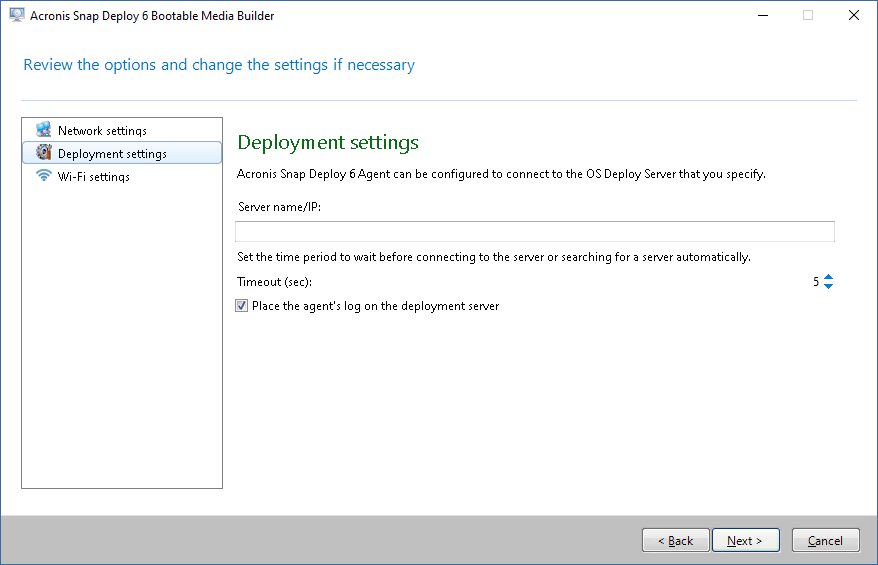
Task: Cancel the media builder wizard
Action: (825, 540)
